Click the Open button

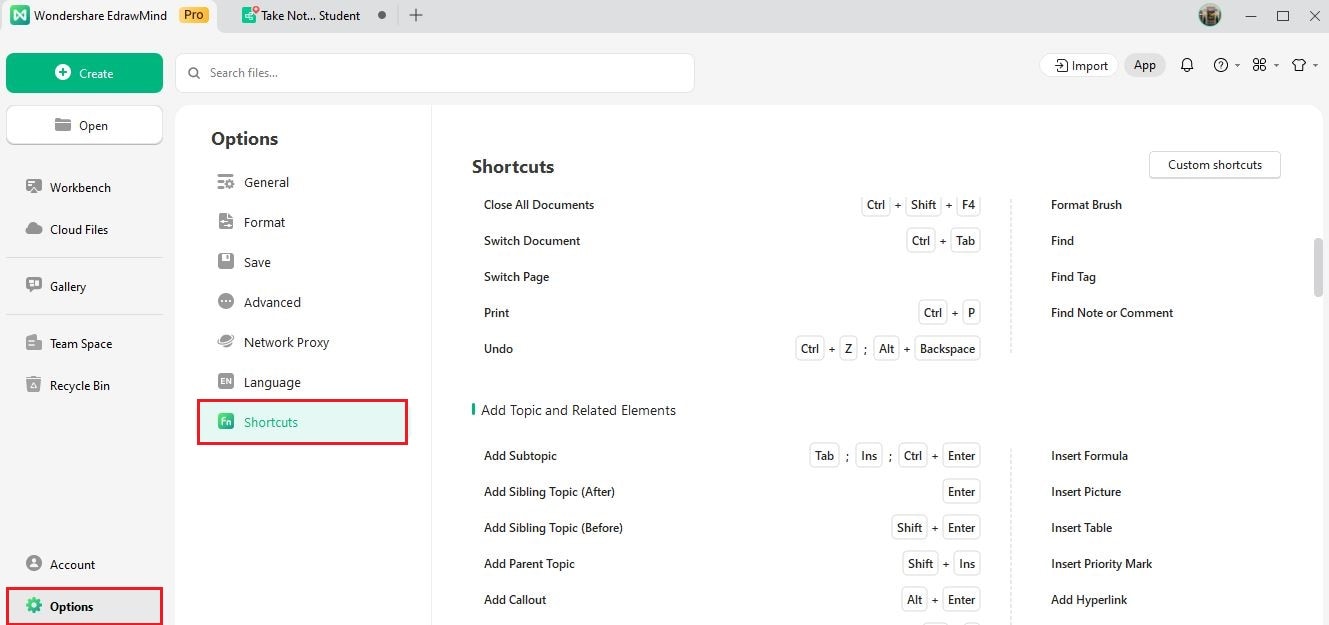(x=84, y=125)
